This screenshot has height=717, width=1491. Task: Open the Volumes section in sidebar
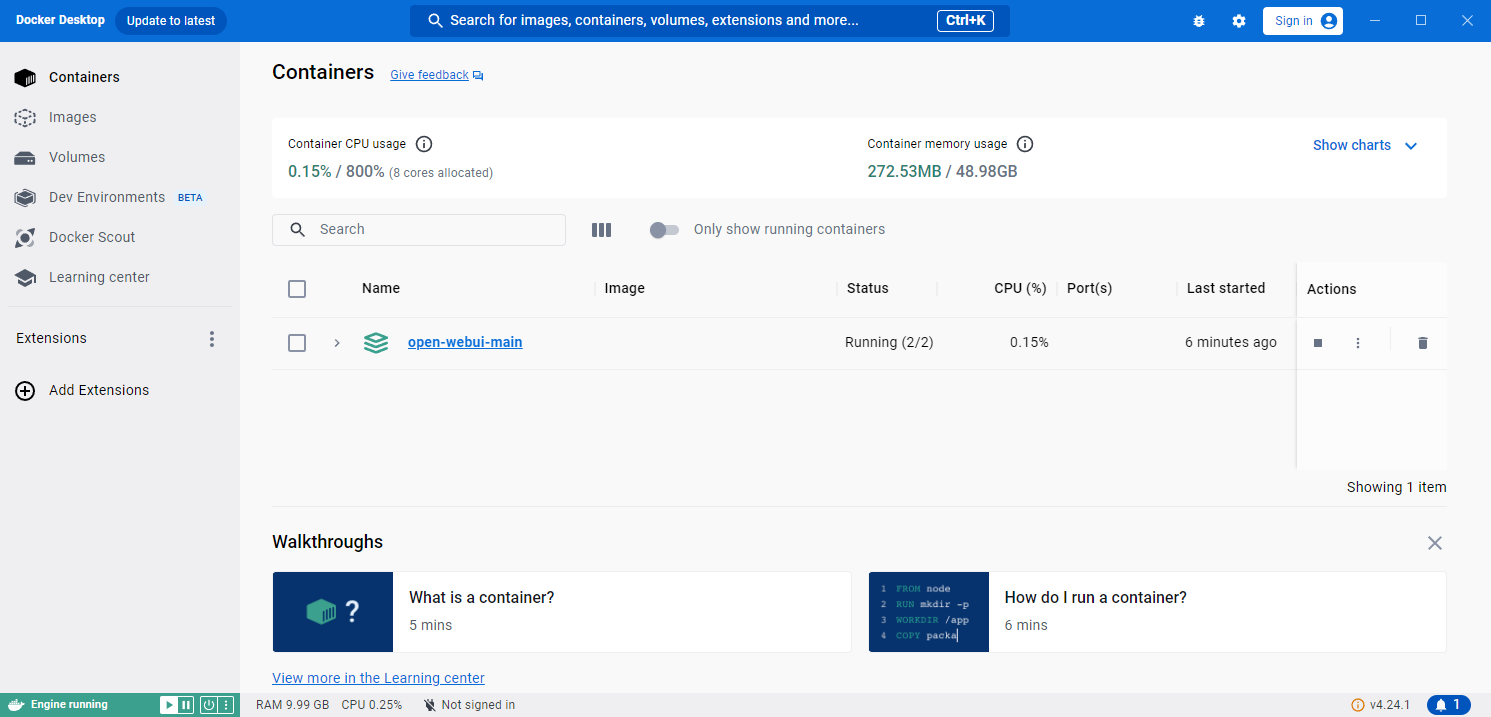[120, 157]
